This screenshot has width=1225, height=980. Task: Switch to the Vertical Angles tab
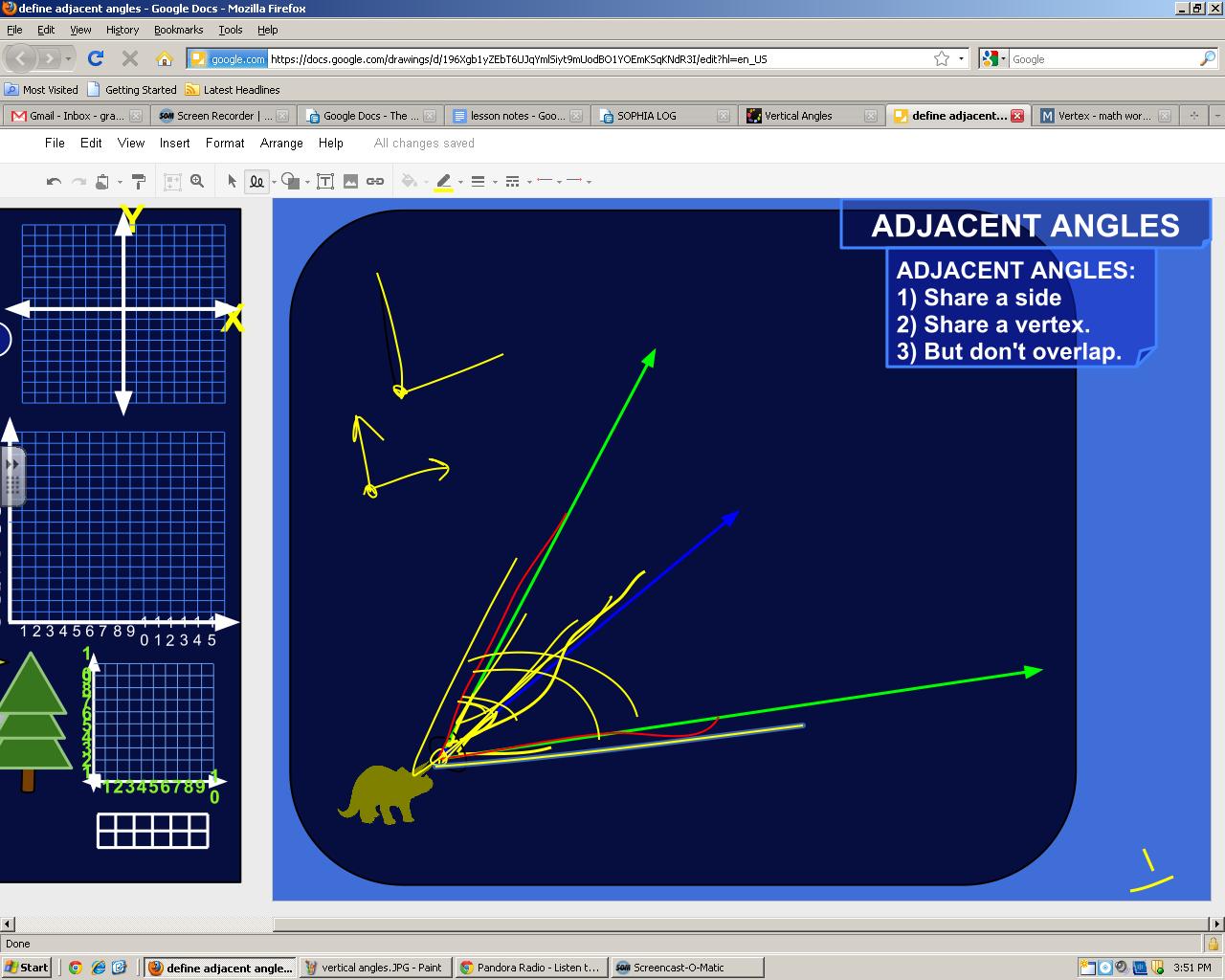(x=810, y=116)
